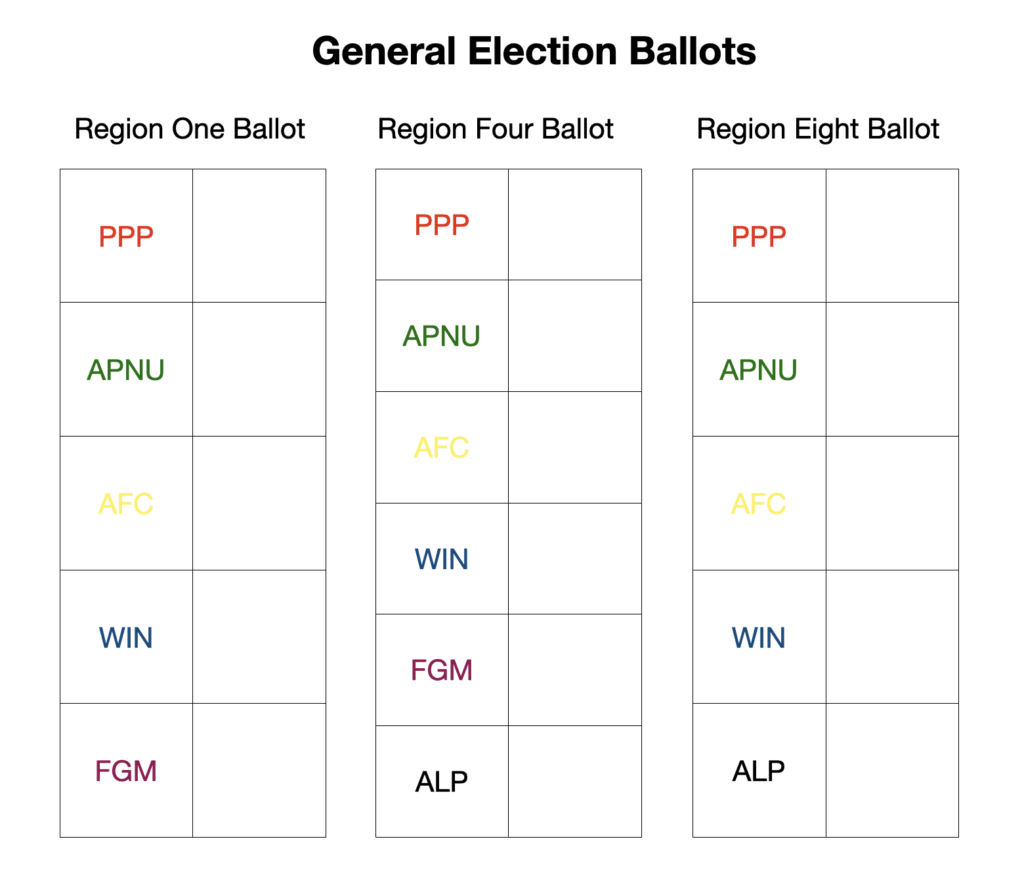Tick the AFC box on Region Eight ballot
The height and width of the screenshot is (877, 1024).
[892, 503]
